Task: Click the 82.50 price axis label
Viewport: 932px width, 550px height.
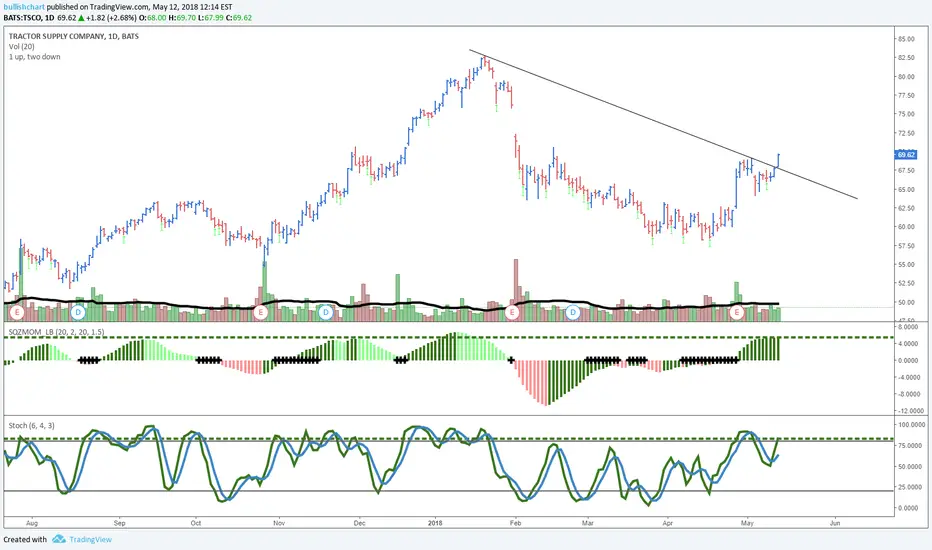Action: tap(906, 58)
